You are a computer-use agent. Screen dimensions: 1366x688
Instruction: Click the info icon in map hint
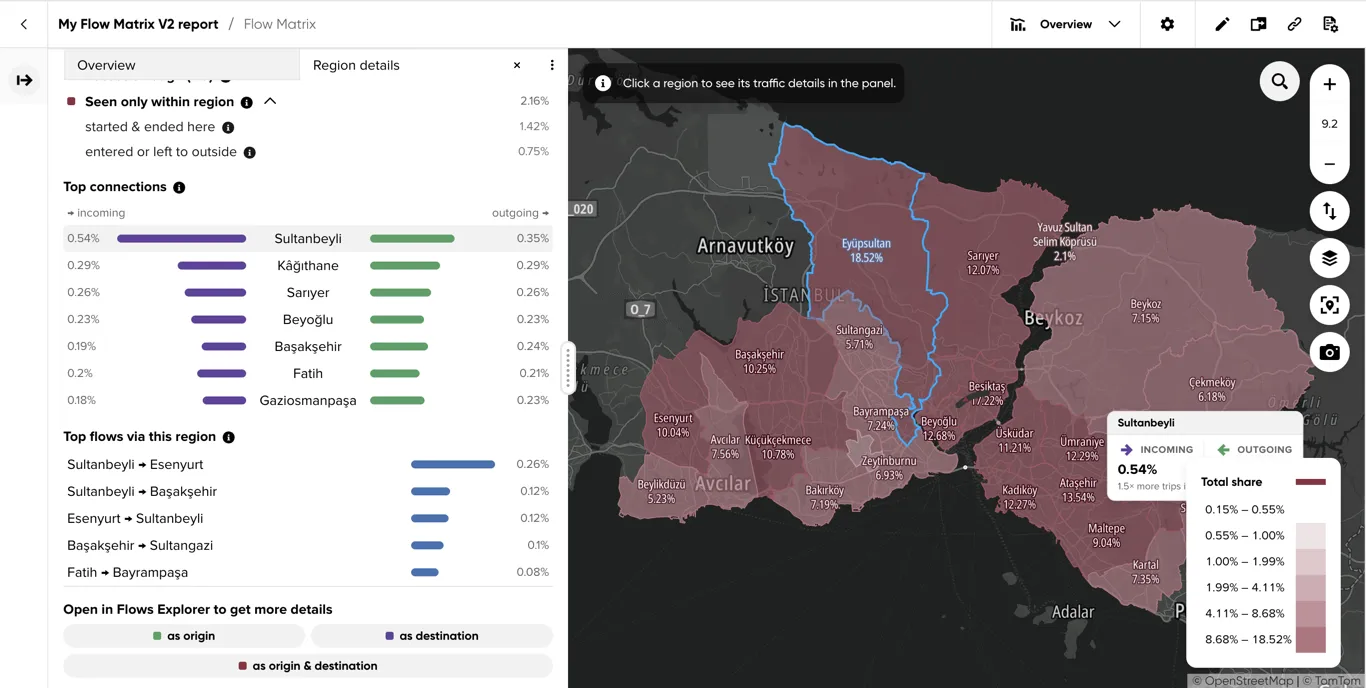tap(603, 83)
